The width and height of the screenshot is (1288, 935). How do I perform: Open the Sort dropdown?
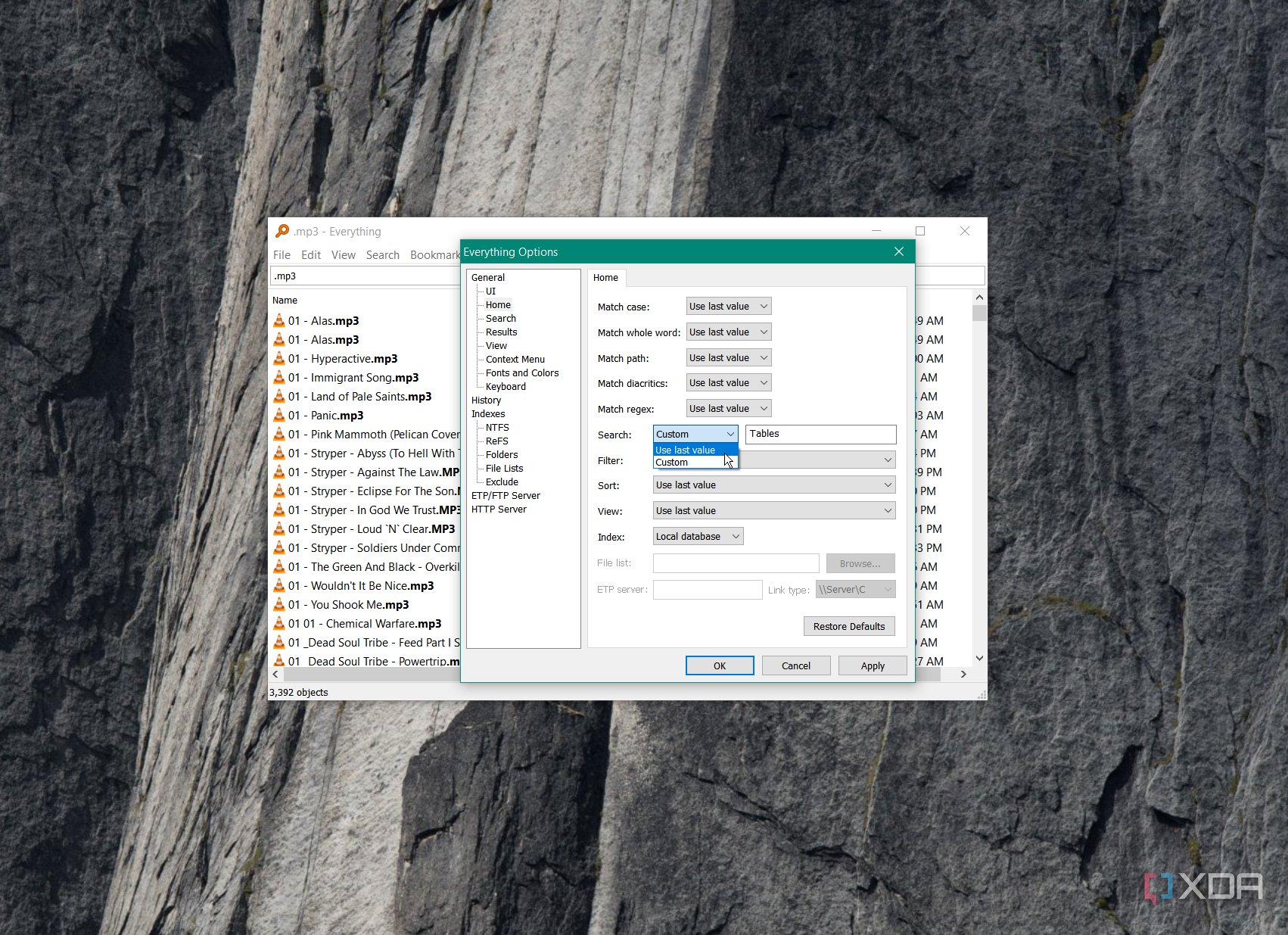click(774, 485)
